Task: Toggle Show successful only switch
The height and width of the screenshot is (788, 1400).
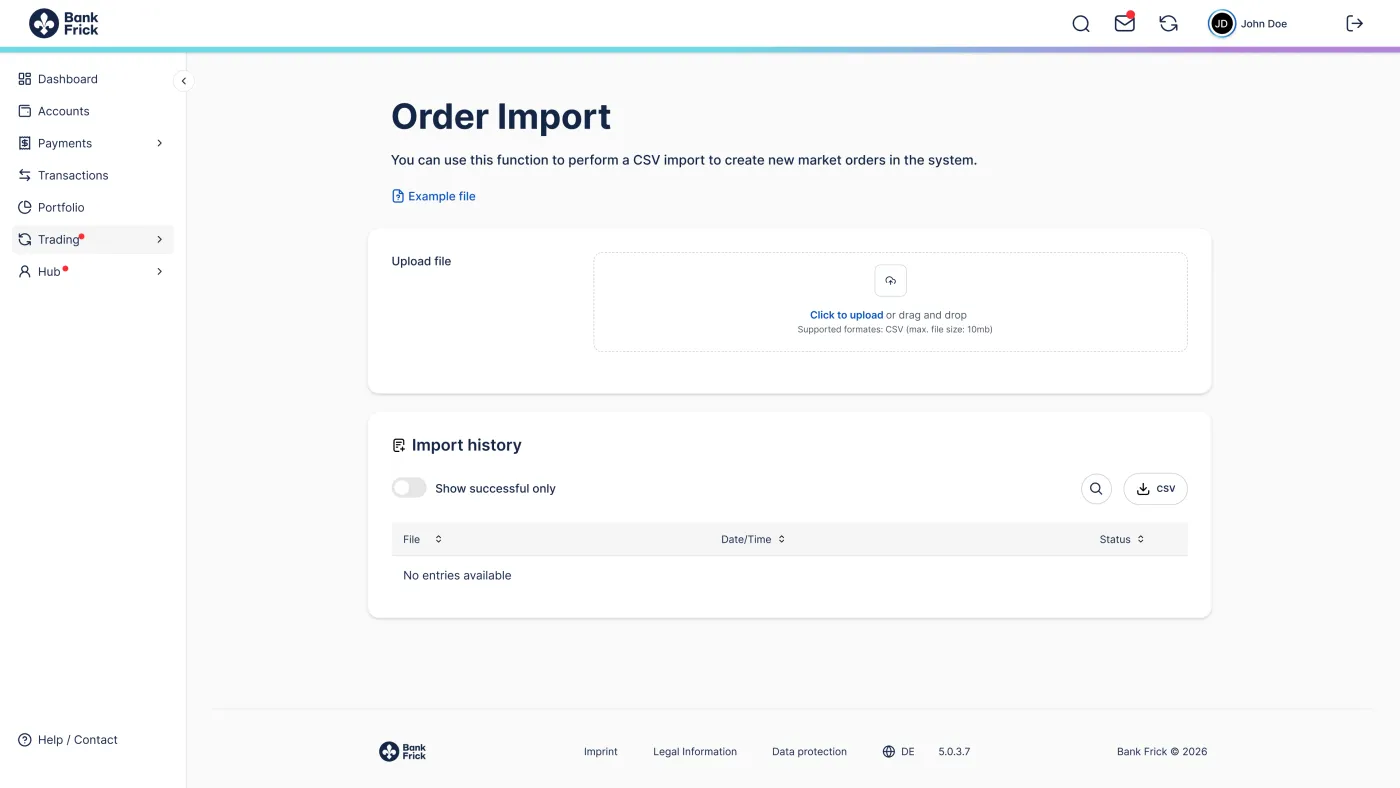Action: [x=409, y=488]
